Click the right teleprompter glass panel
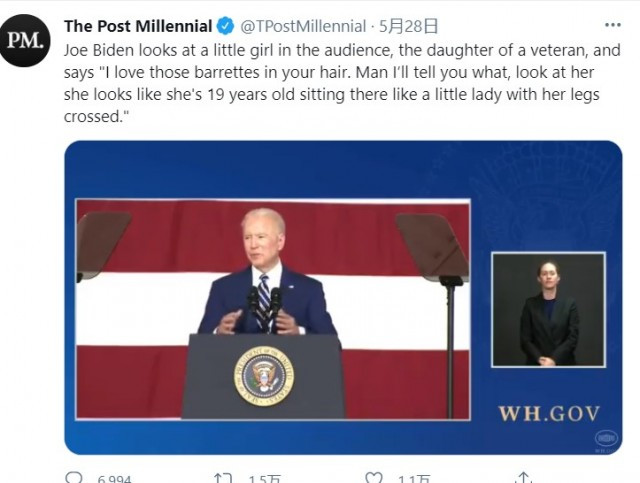The height and width of the screenshot is (483, 640). tap(432, 246)
